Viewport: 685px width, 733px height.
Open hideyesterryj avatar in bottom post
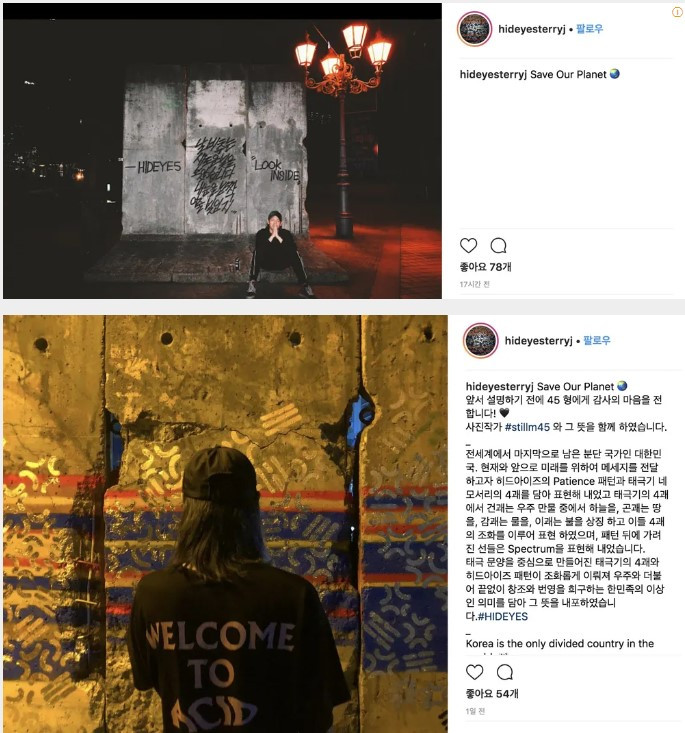click(481, 340)
